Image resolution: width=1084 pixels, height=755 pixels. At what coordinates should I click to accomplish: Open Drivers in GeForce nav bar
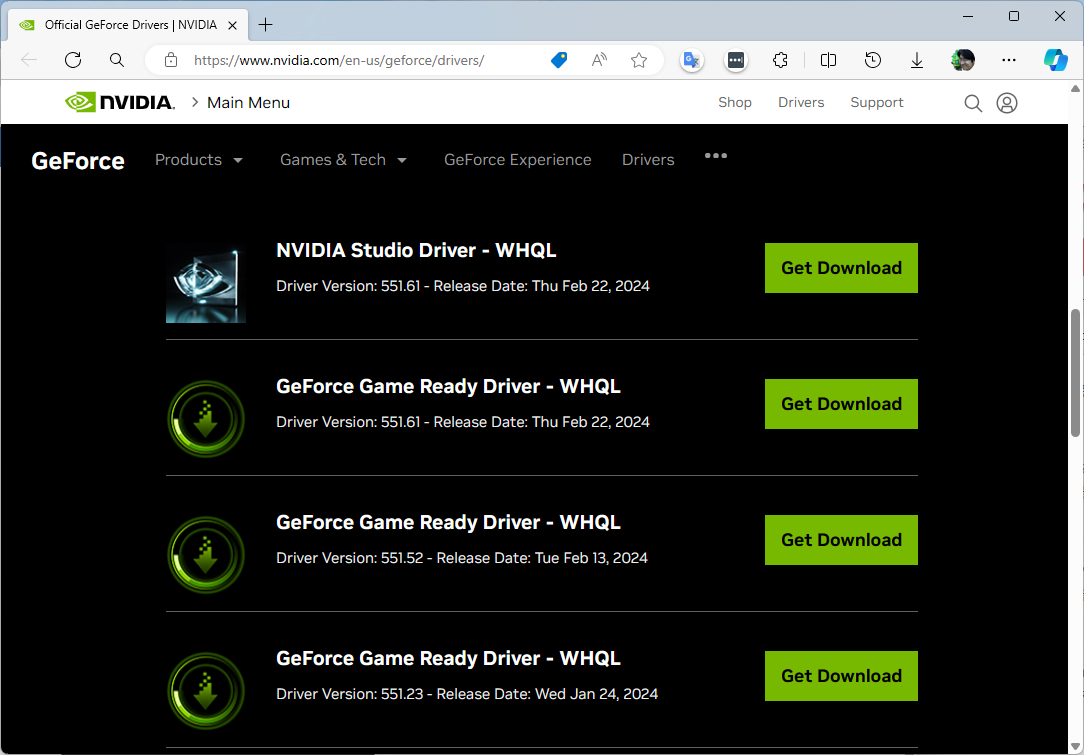648,160
